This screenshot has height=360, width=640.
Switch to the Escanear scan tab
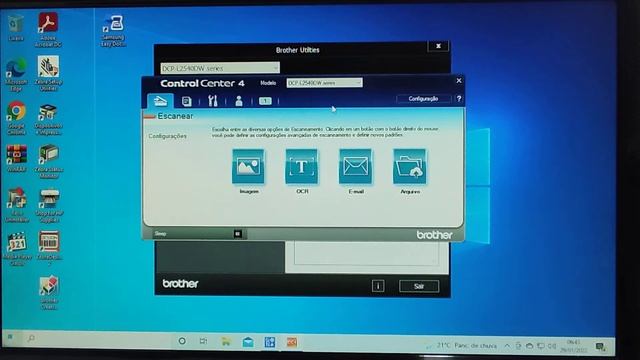coord(160,101)
